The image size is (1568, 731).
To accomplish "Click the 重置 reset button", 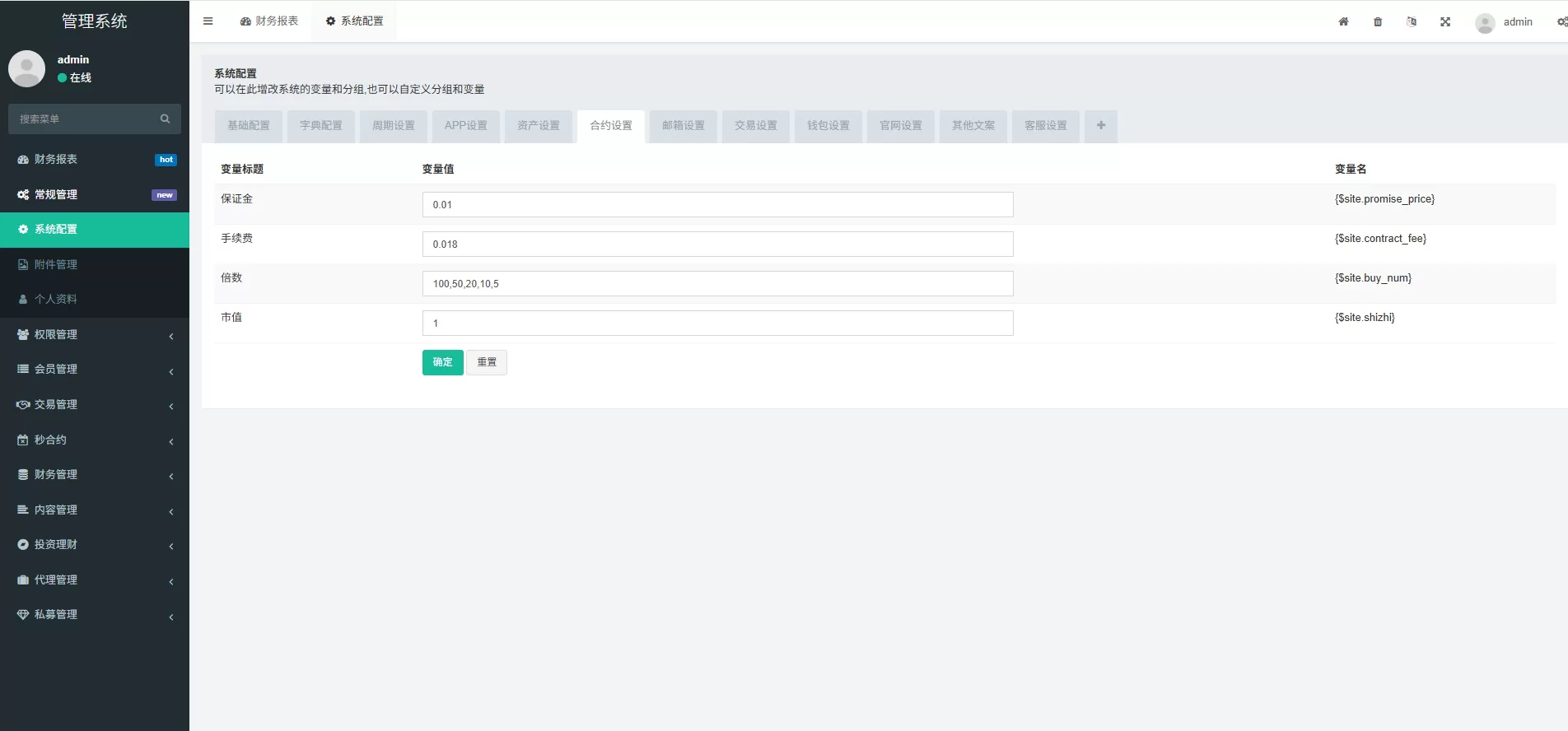I will click(487, 362).
